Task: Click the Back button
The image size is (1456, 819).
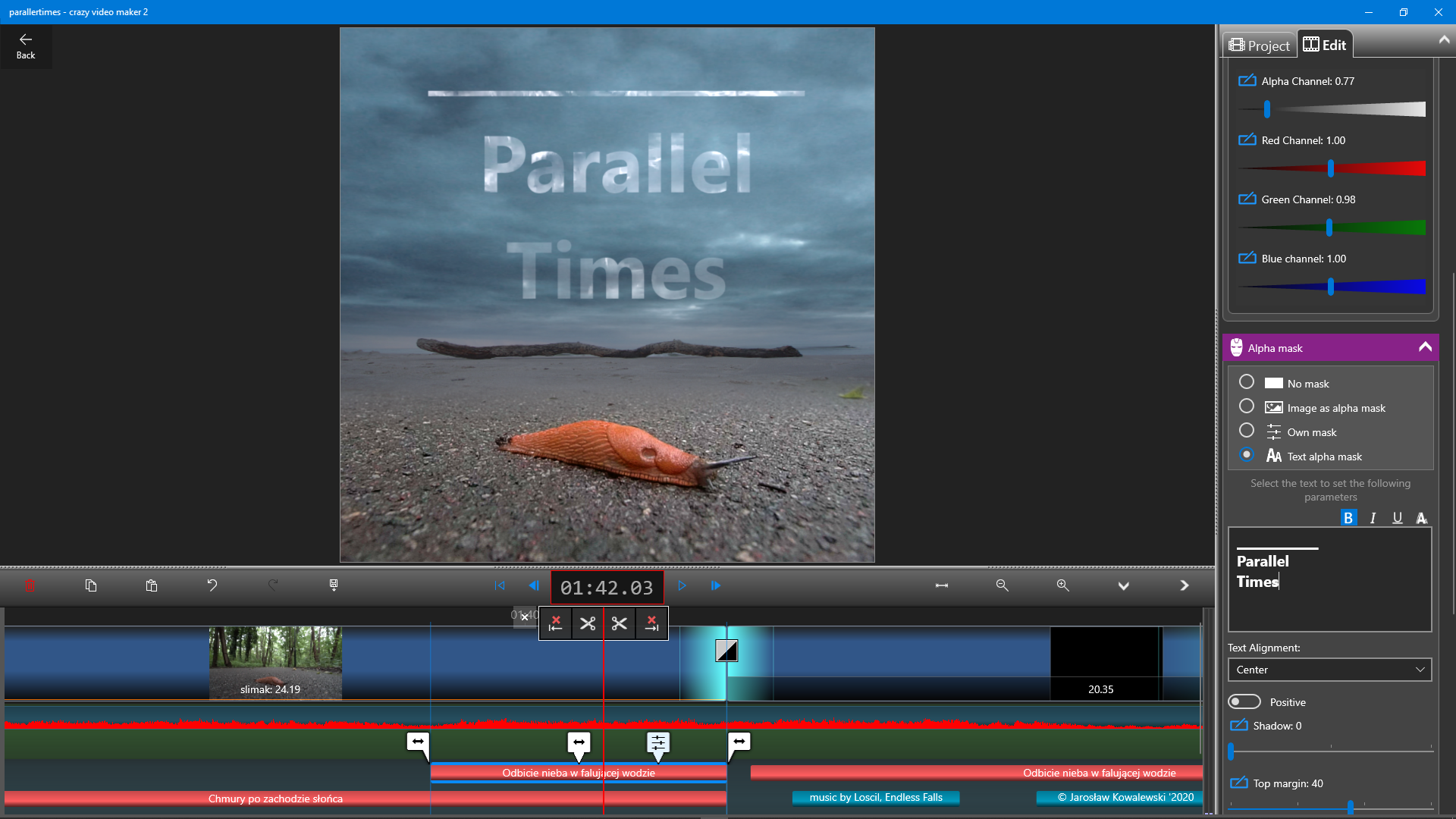Action: 26,45
